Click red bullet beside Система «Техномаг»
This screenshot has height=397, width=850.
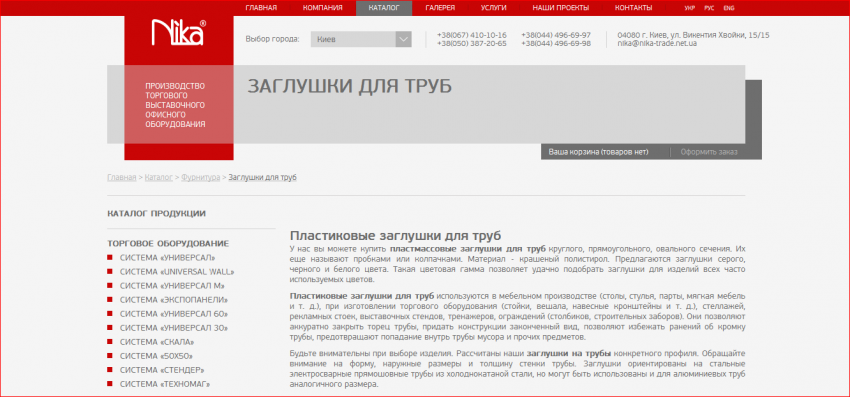[x=110, y=384]
